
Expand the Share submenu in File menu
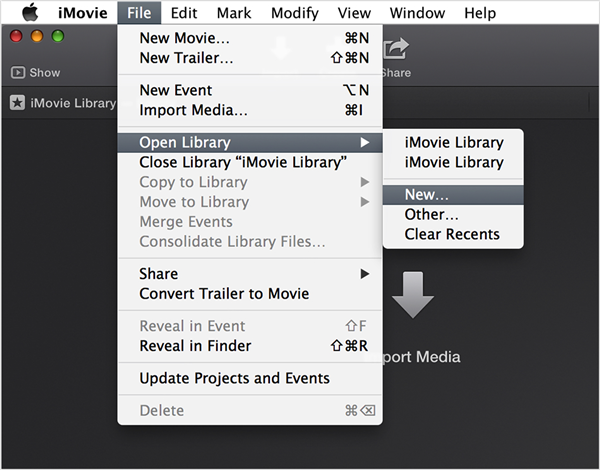(250, 274)
